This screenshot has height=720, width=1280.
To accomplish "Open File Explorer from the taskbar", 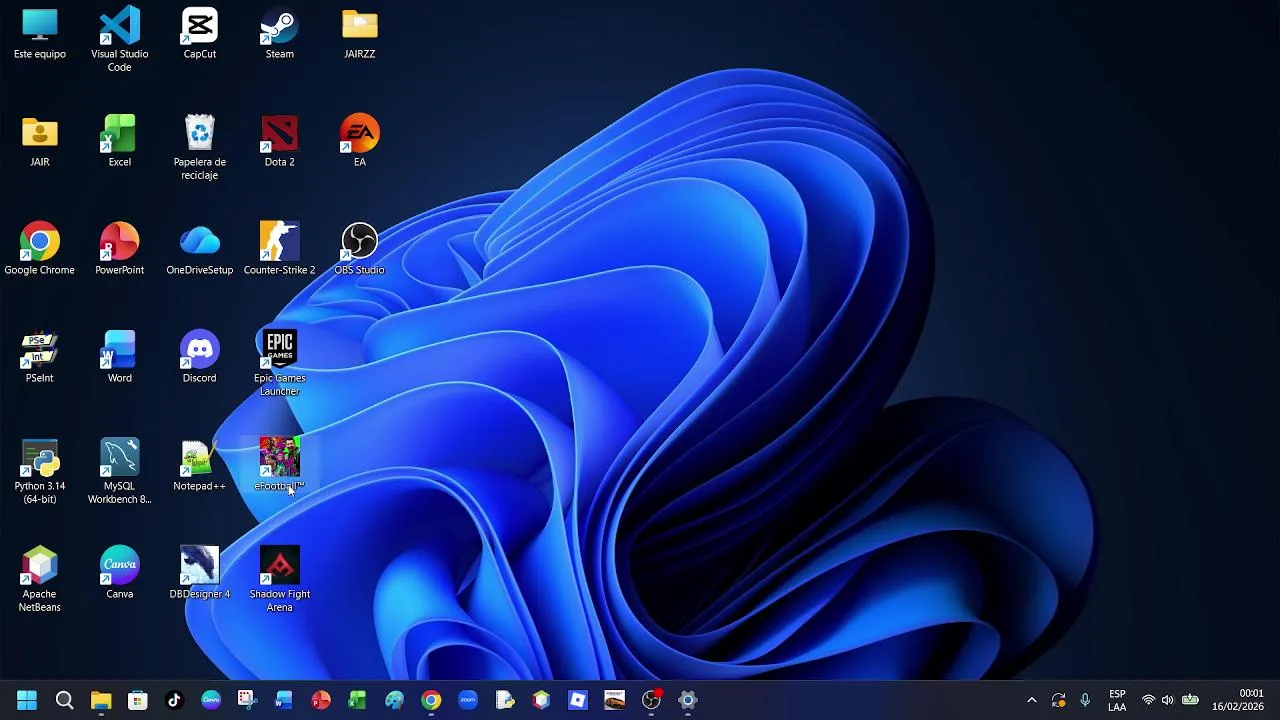I will [x=101, y=700].
